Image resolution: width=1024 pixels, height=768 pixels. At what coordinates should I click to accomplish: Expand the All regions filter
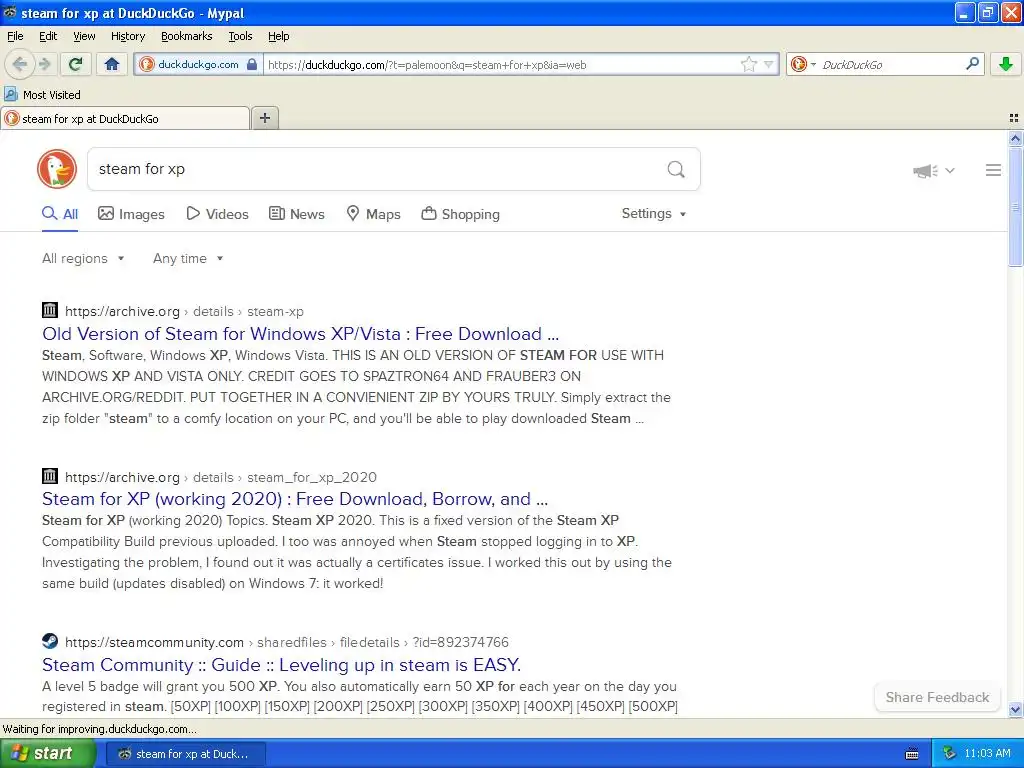pos(83,259)
